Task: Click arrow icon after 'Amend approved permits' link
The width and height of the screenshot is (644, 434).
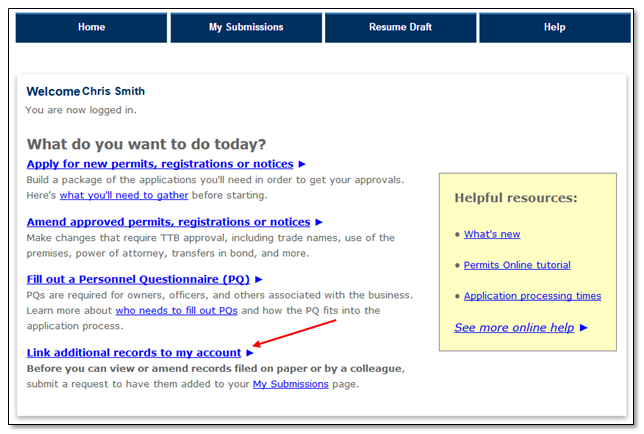Action: pos(319,222)
